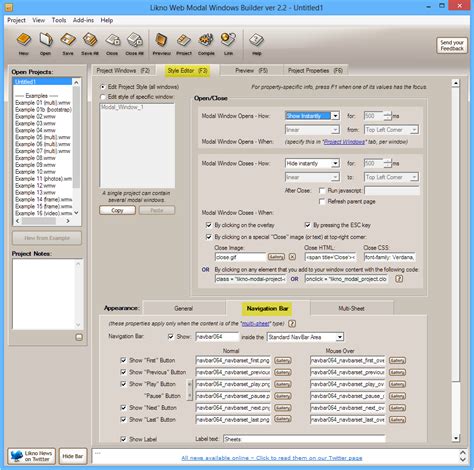Image resolution: width=474 pixels, height=470 pixels.
Task: Switch to the Project Properties (F6) tab
Action: 315,71
